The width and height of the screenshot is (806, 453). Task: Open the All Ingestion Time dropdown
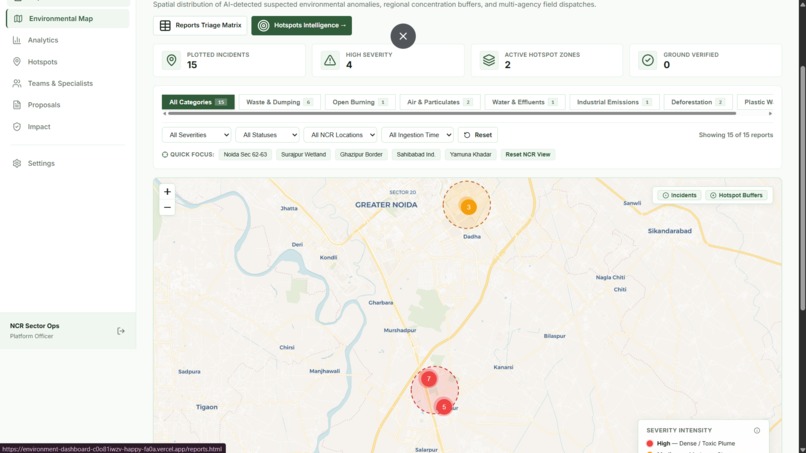coord(417,135)
